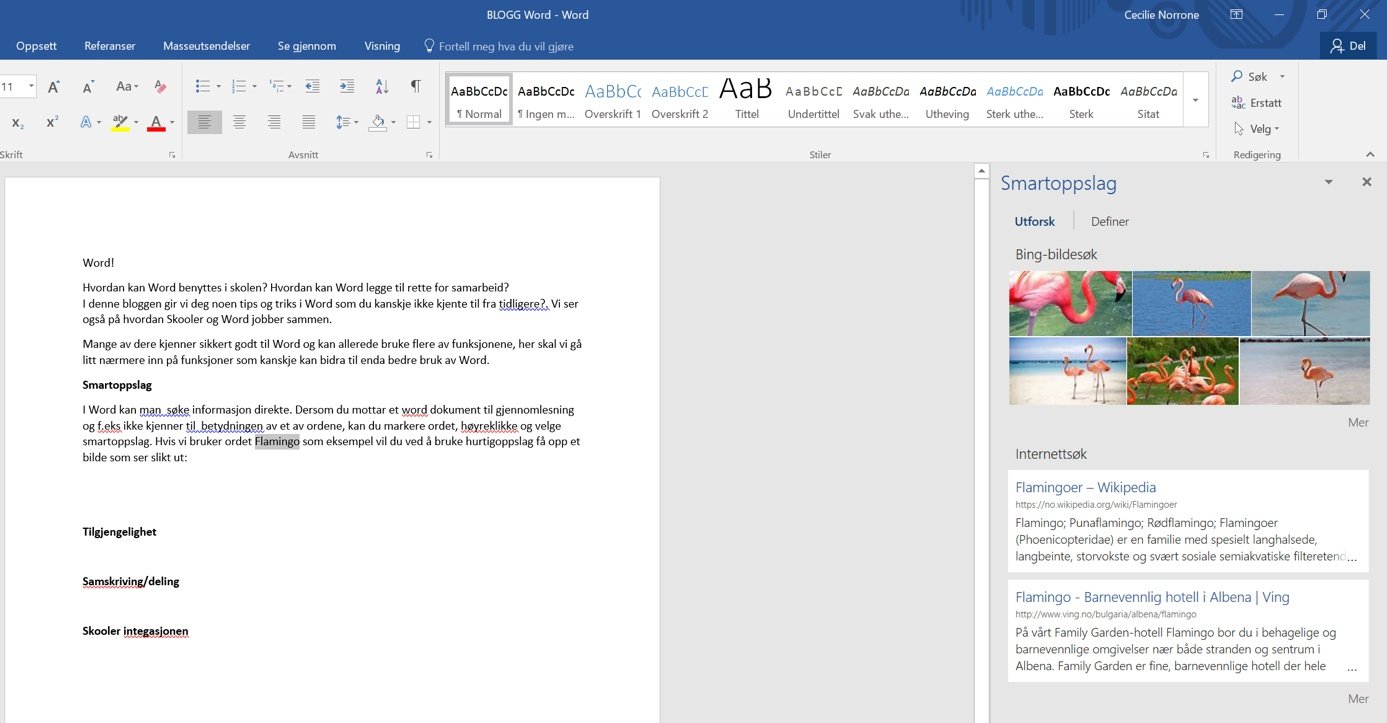
Task: Open the Velg selection dropdown
Action: [x=1257, y=129]
